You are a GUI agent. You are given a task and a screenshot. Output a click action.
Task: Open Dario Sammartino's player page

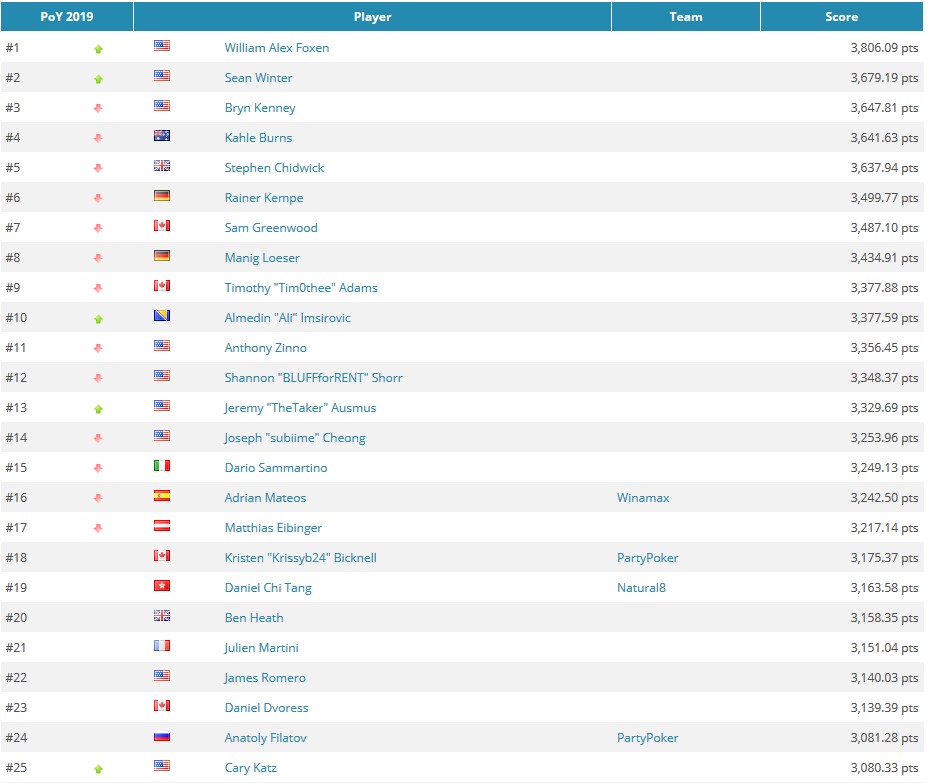[275, 468]
